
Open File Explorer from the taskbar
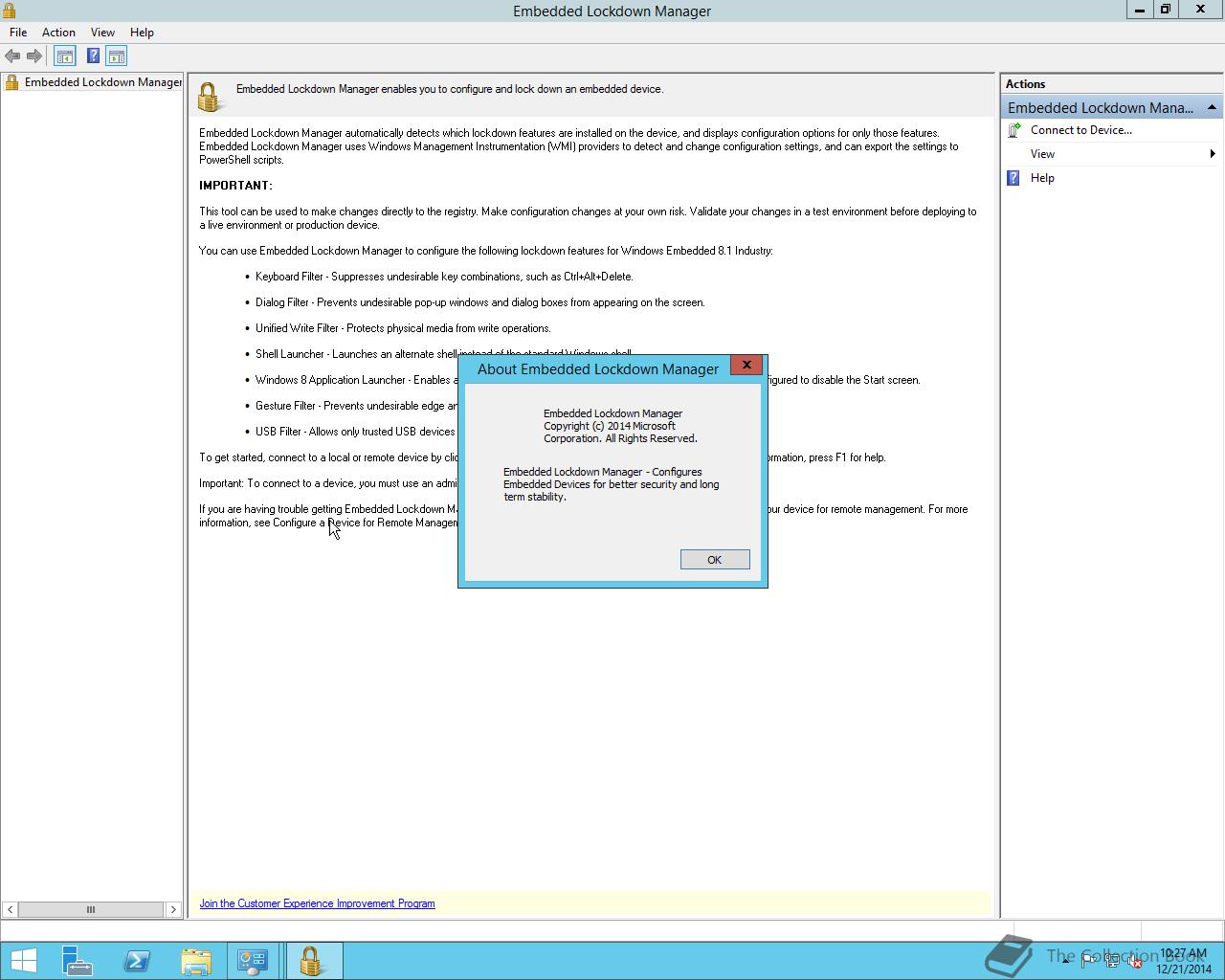pyautogui.click(x=196, y=961)
